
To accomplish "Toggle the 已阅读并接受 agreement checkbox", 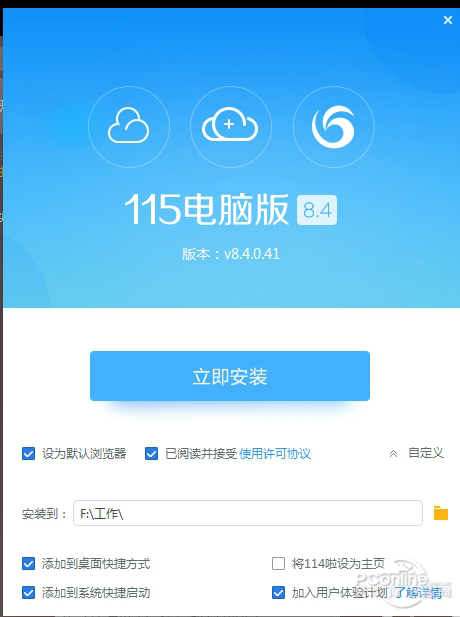I will pyautogui.click(x=151, y=453).
